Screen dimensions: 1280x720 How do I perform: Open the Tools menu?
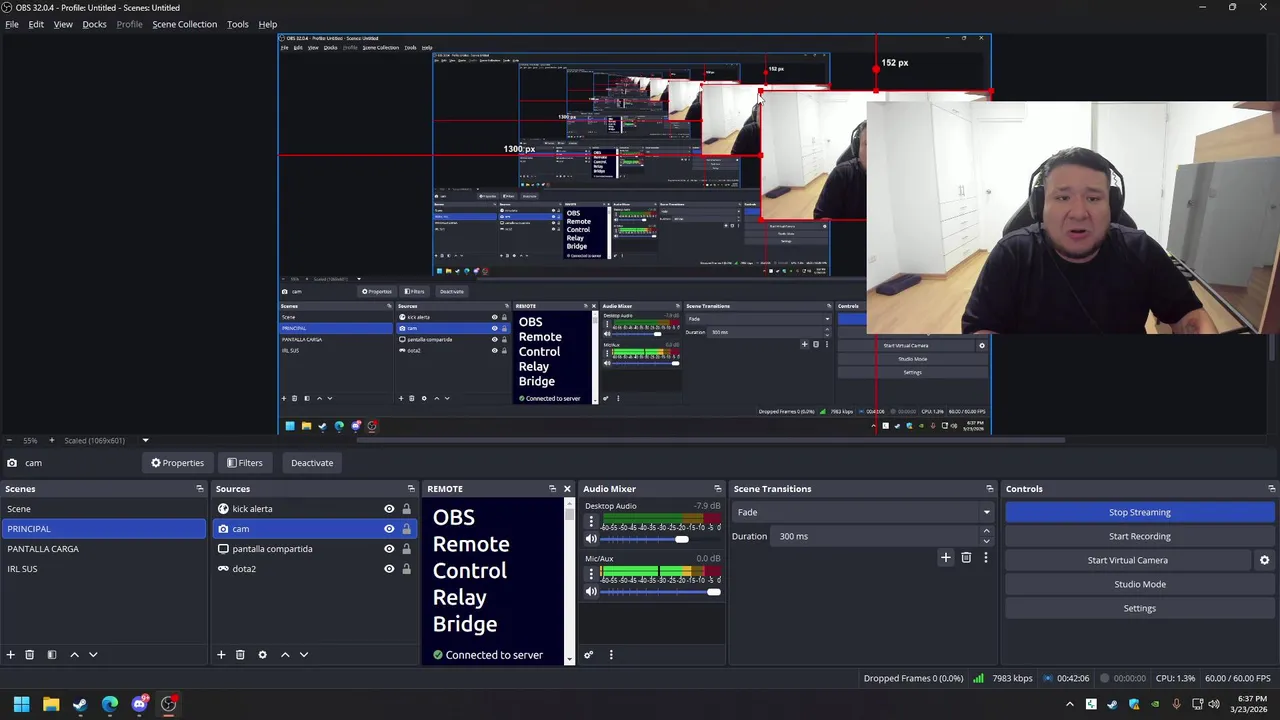(x=237, y=24)
